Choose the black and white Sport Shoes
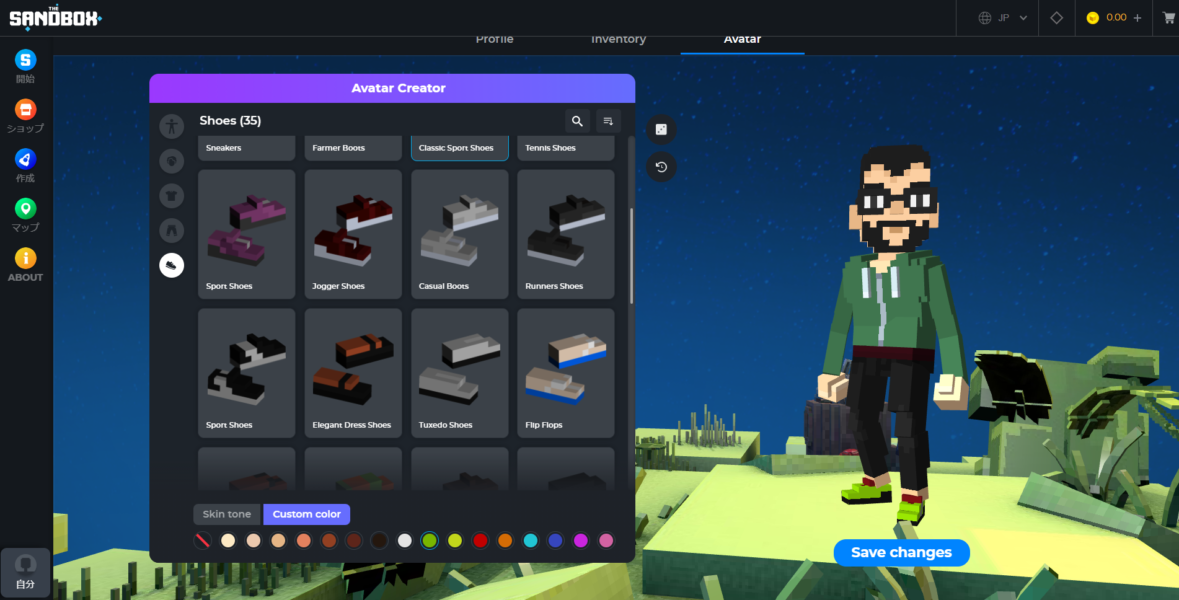1179x600 pixels. tap(247, 373)
